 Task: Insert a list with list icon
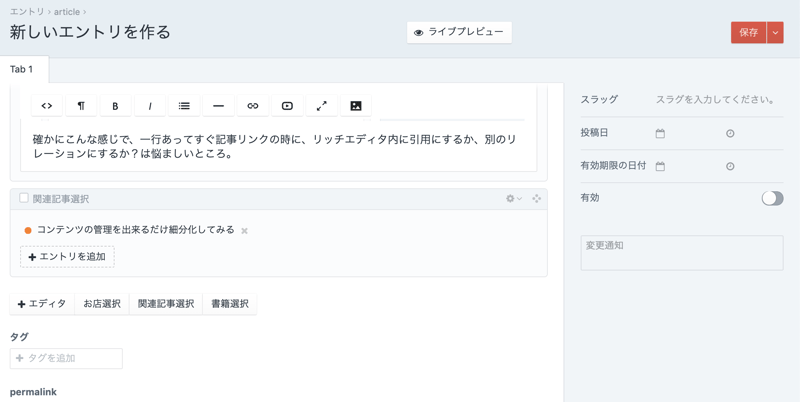coord(184,106)
